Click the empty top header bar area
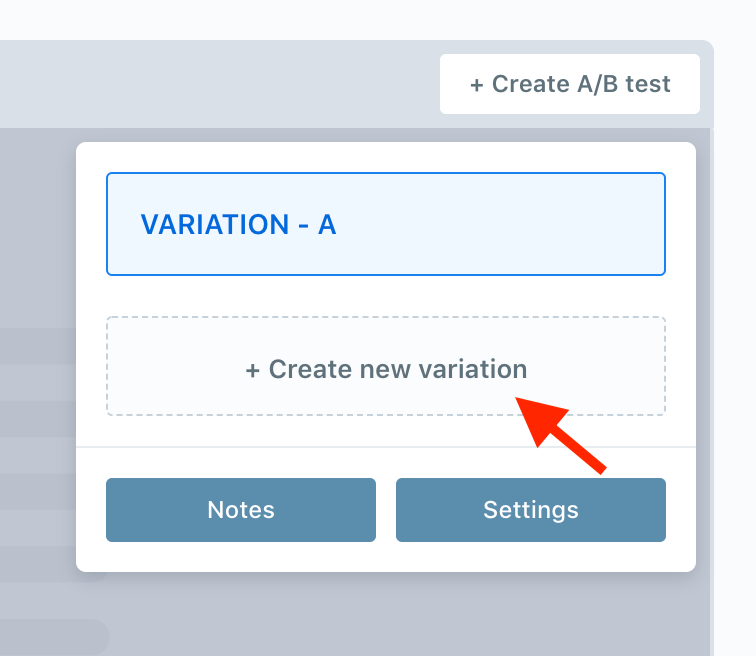Viewport: 756px width, 656px height. click(217, 84)
